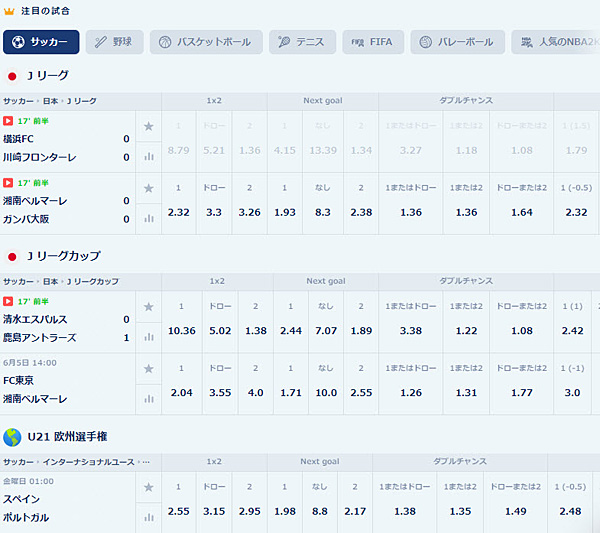This screenshot has height=533, width=600.
Task: Open live video icon for 清水エスパルス match
Action: (8, 302)
